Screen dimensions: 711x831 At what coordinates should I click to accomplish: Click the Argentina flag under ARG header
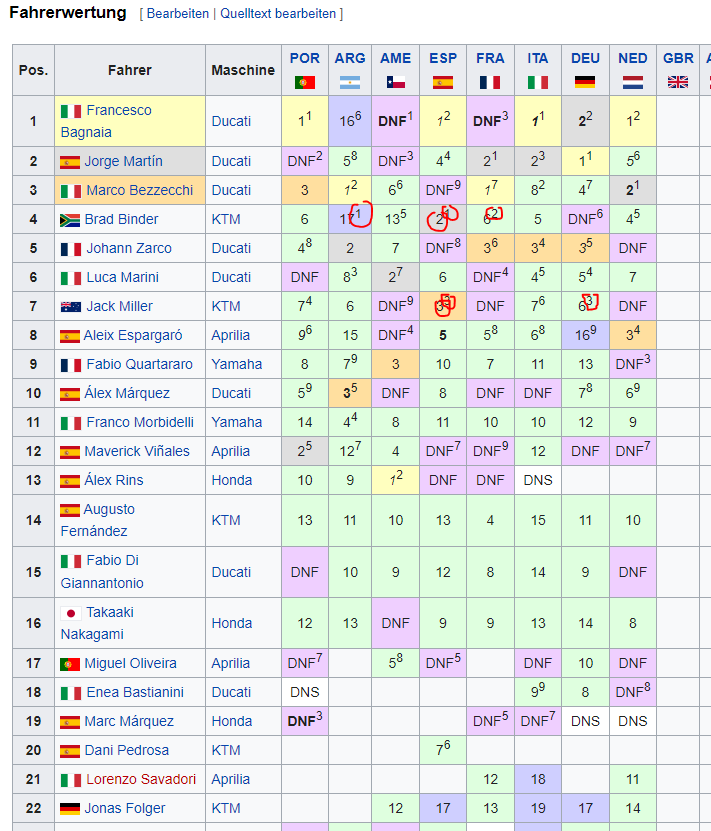click(350, 82)
